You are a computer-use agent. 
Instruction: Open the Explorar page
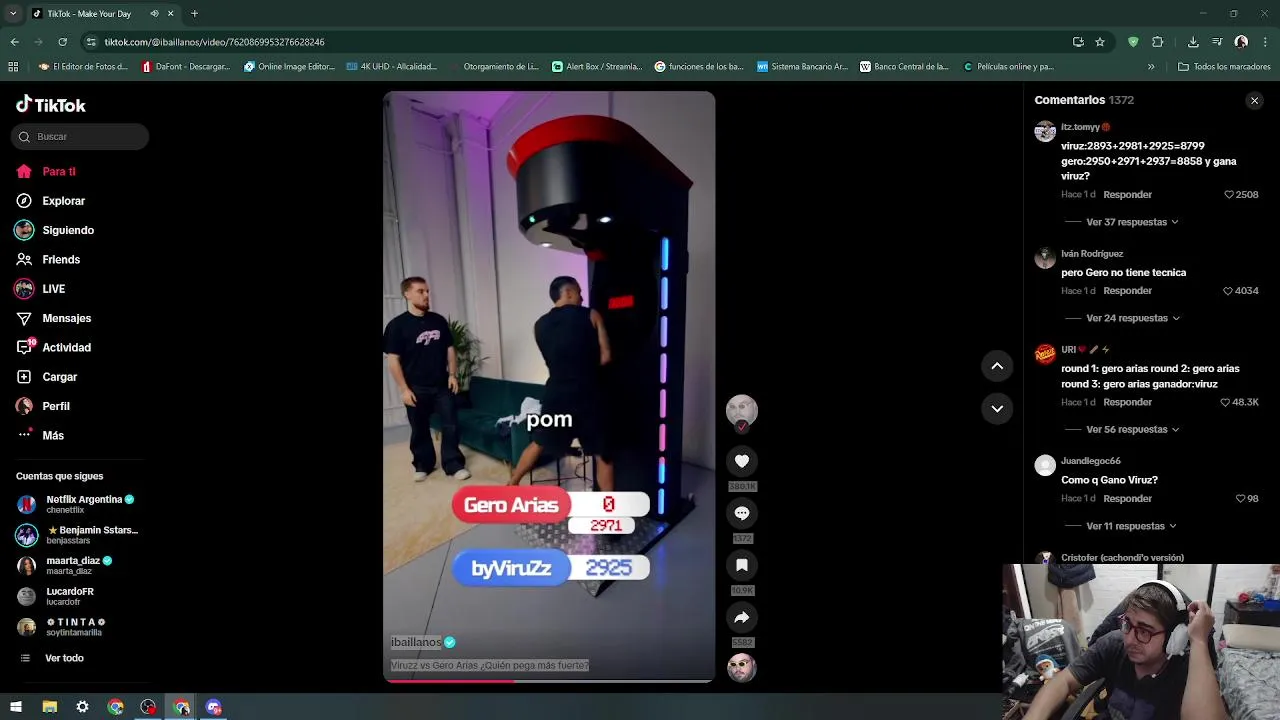pyautogui.click(x=51, y=201)
